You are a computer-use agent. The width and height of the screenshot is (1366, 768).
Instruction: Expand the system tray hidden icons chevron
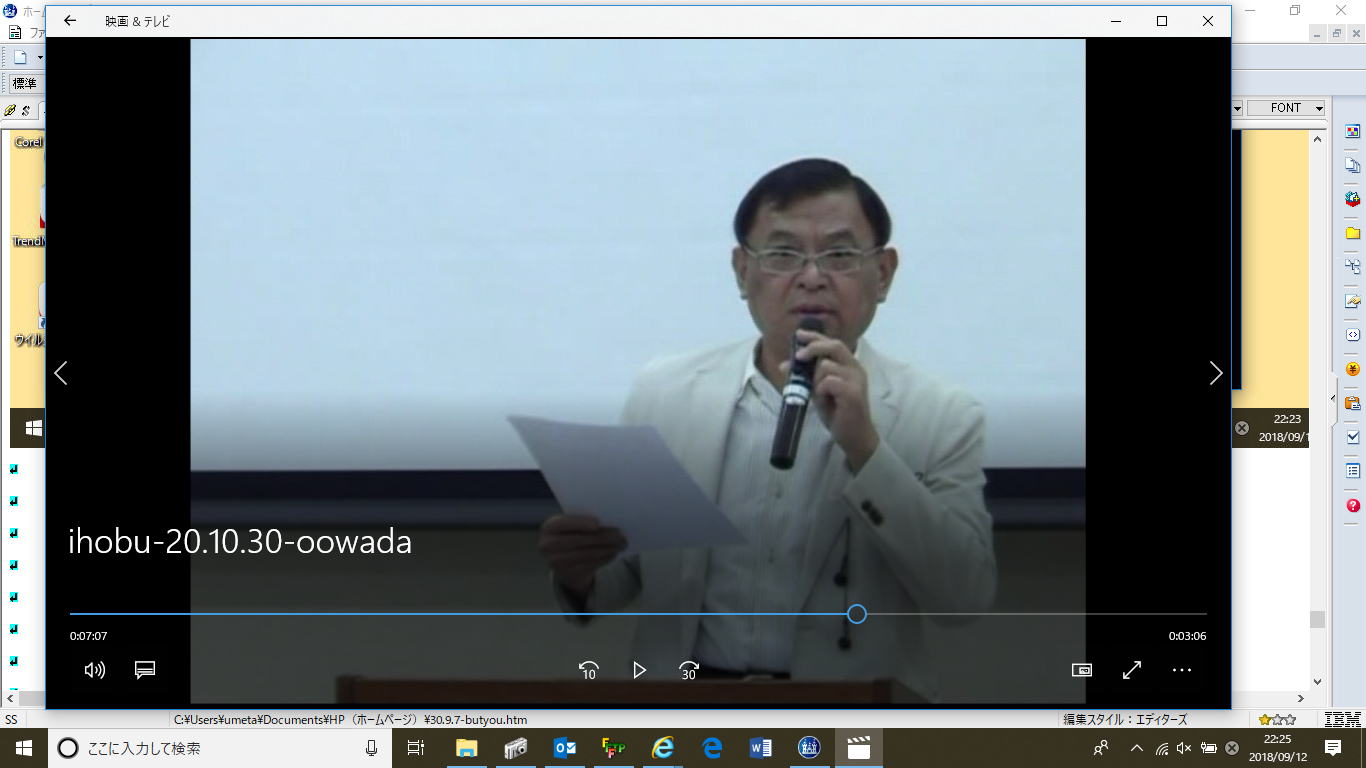point(1136,748)
